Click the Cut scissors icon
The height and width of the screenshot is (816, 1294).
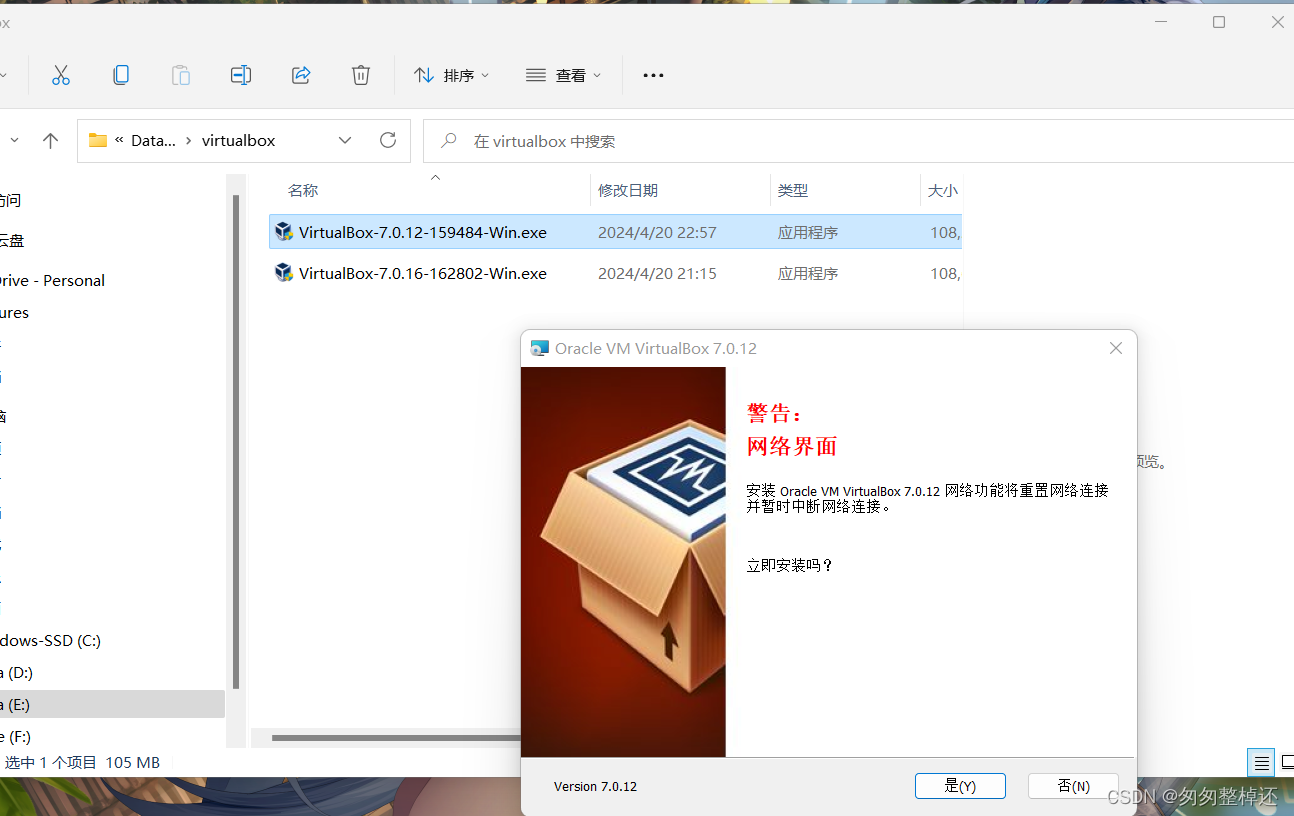coord(61,75)
